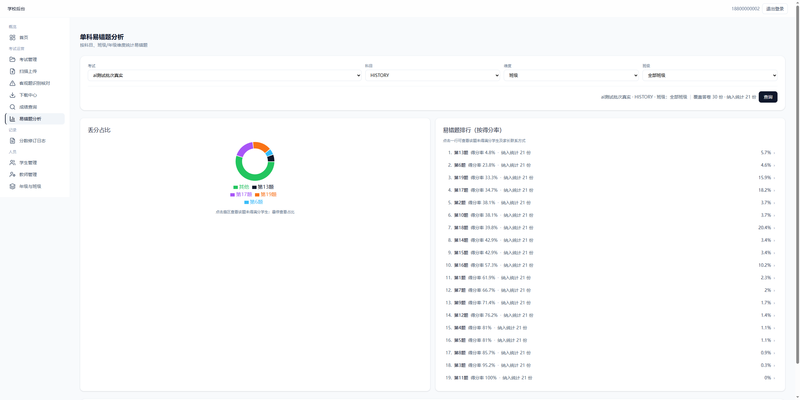Image resolution: width=800 pixels, height=400 pixels.
Task: Click the 学校后台 title in header
Action: 16,9
